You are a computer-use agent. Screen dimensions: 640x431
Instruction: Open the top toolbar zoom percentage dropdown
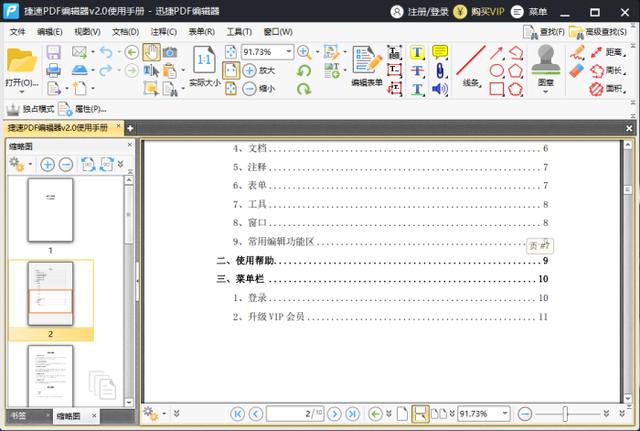click(x=288, y=52)
